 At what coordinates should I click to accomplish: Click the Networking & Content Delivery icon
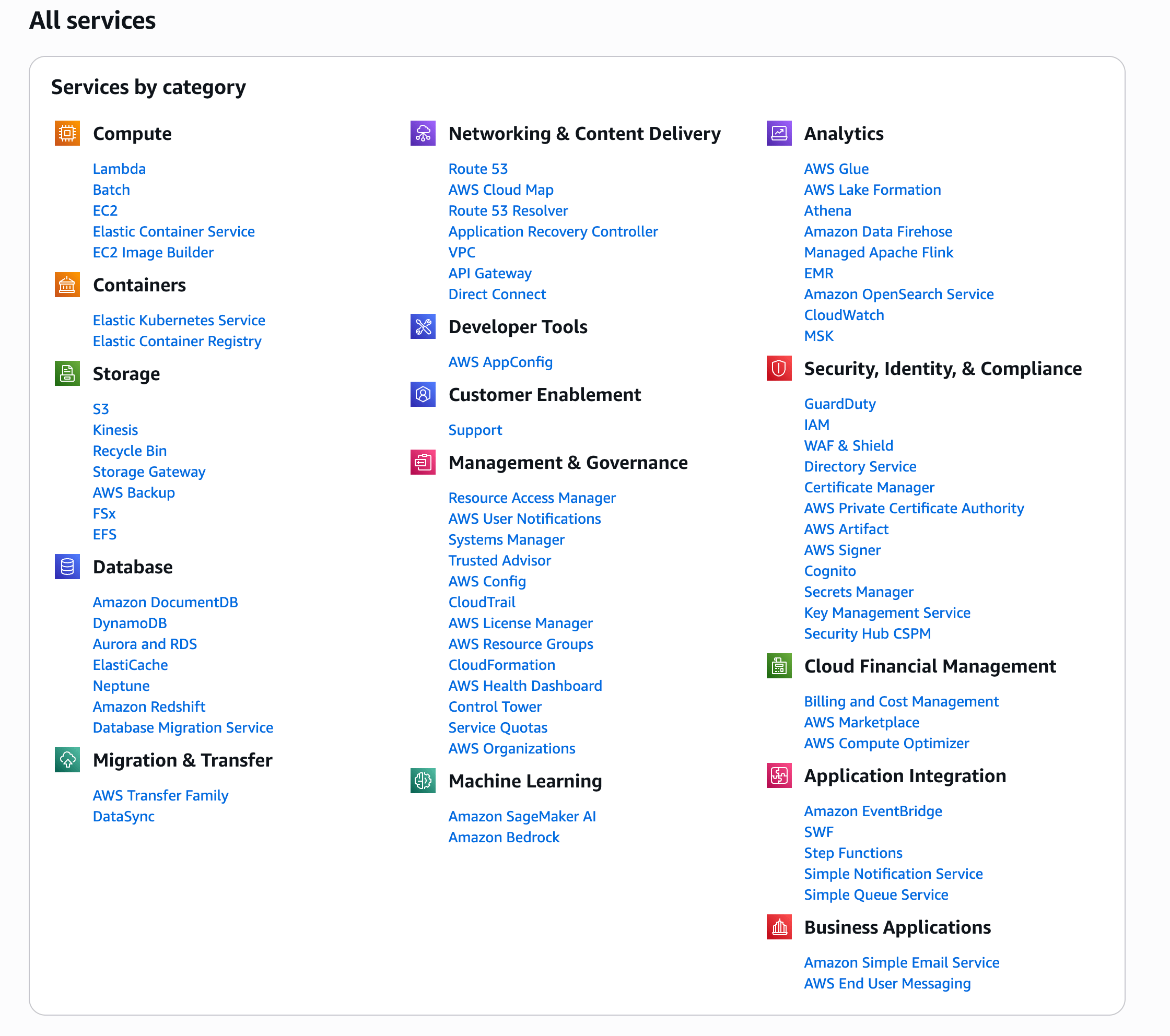[423, 133]
